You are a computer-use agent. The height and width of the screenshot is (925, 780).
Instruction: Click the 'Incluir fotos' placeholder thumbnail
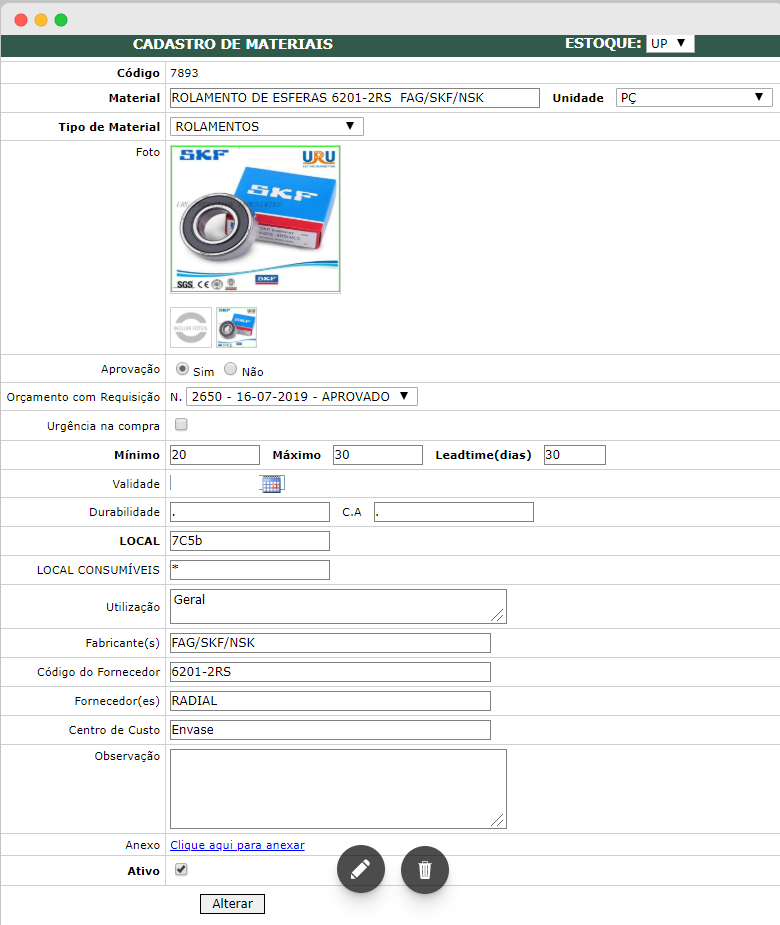click(191, 327)
